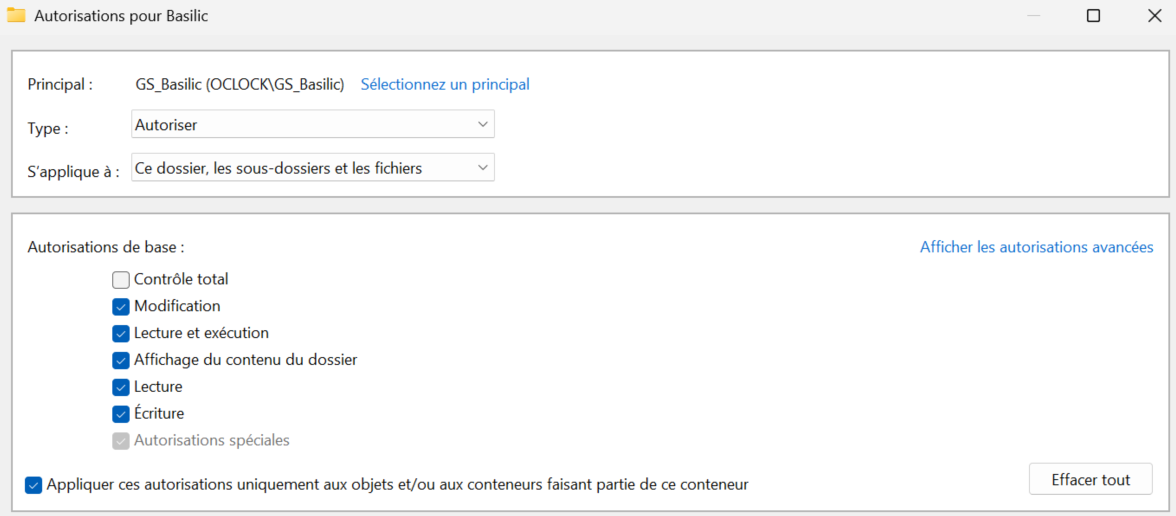
Task: Uncheck Appliquer ces autorisations uniquement checkbox
Action: (34, 485)
